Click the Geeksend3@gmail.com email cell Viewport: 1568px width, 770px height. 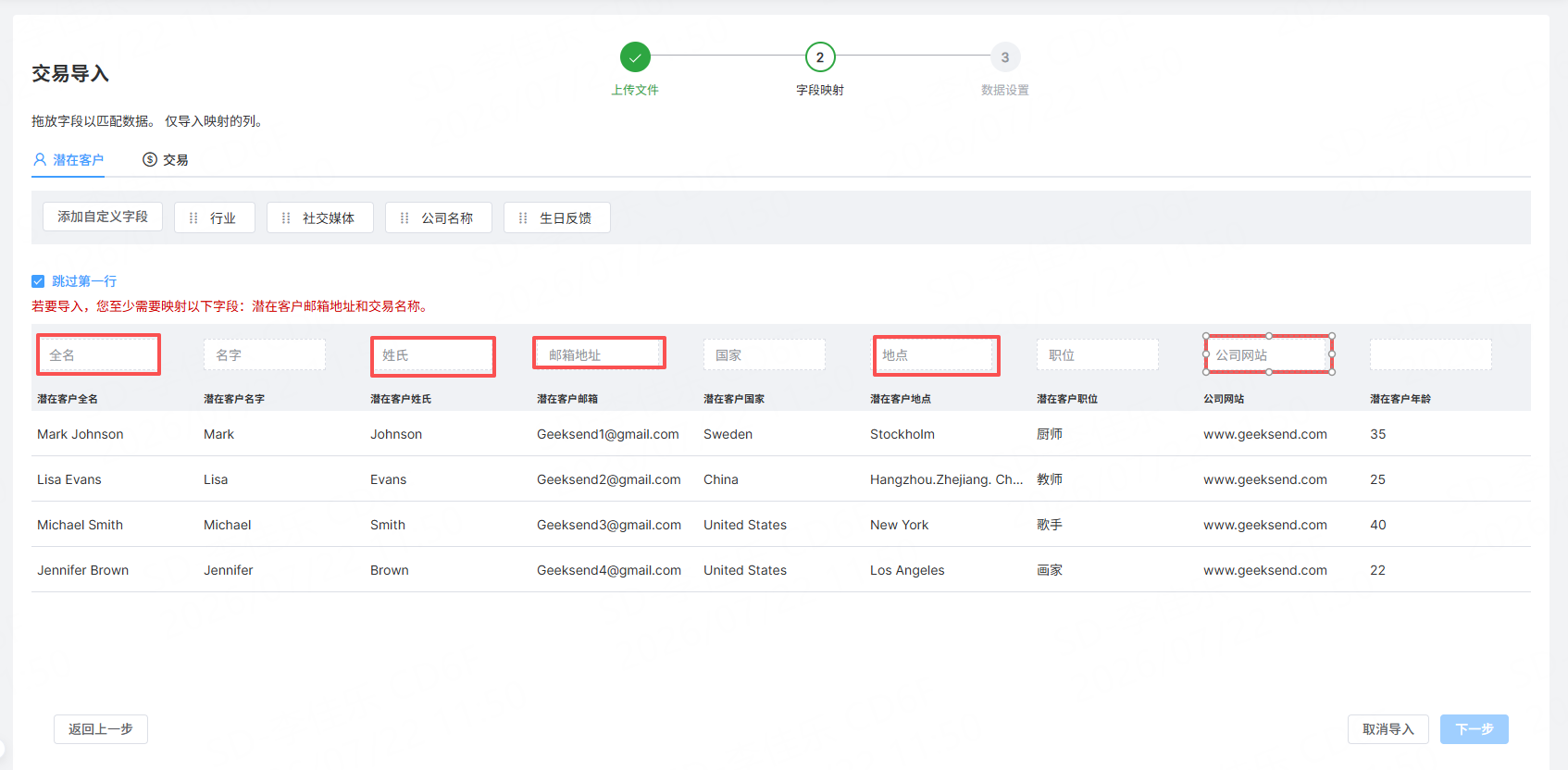click(609, 525)
